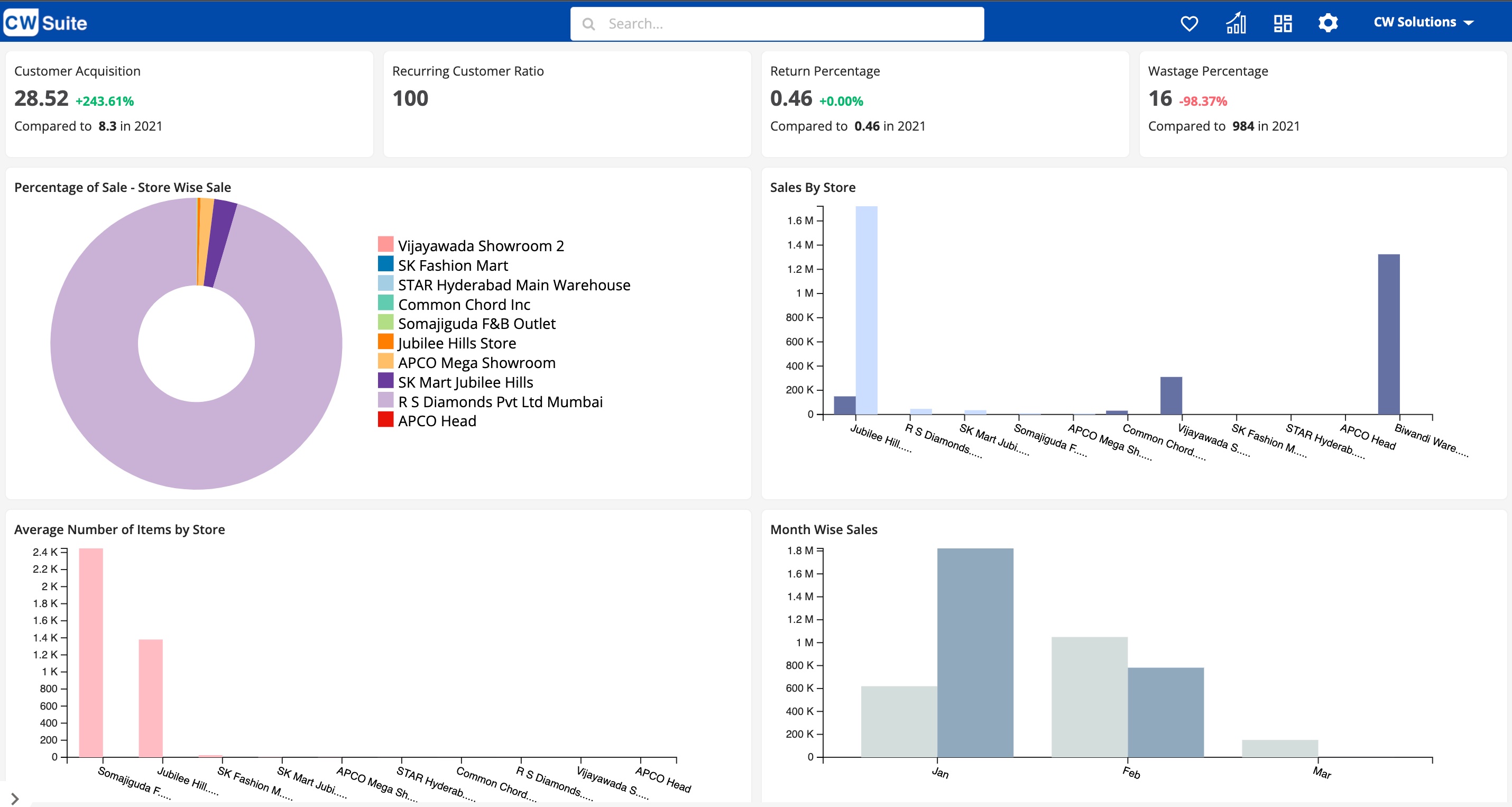Click the magnifier icon in the search bar
The image size is (1512, 807).
tap(589, 23)
